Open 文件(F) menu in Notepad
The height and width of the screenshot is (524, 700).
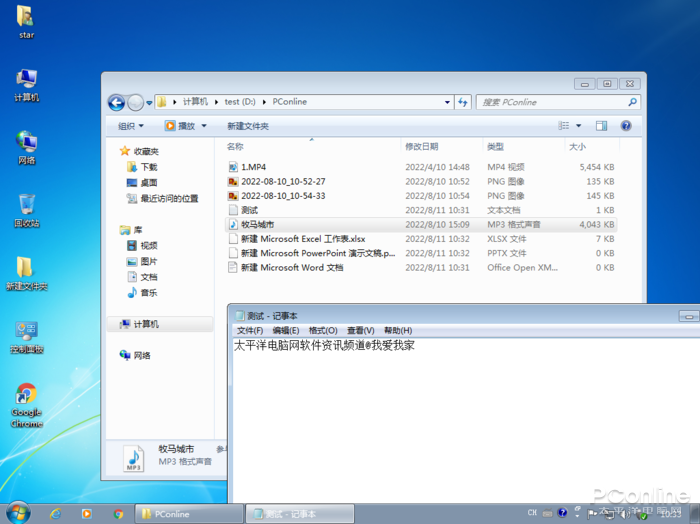(x=249, y=330)
